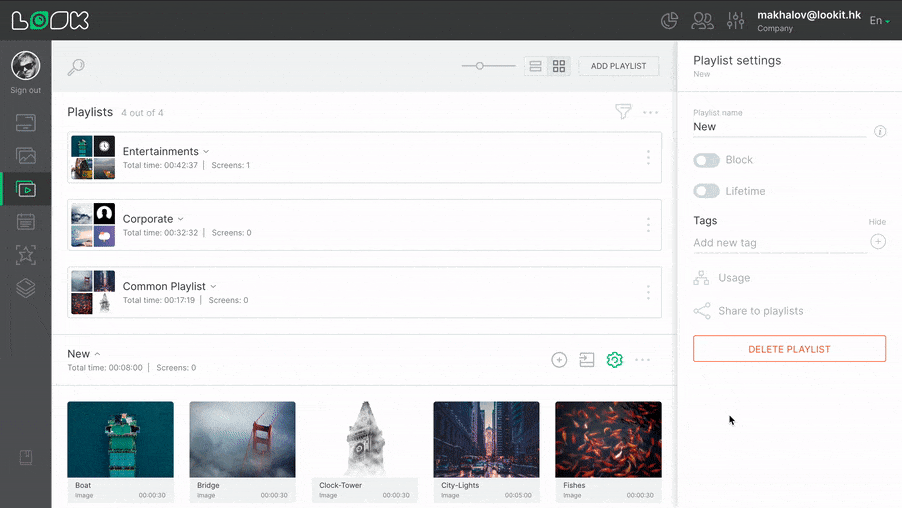Switch to grid view layout
The width and height of the screenshot is (902, 508).
(x=559, y=66)
